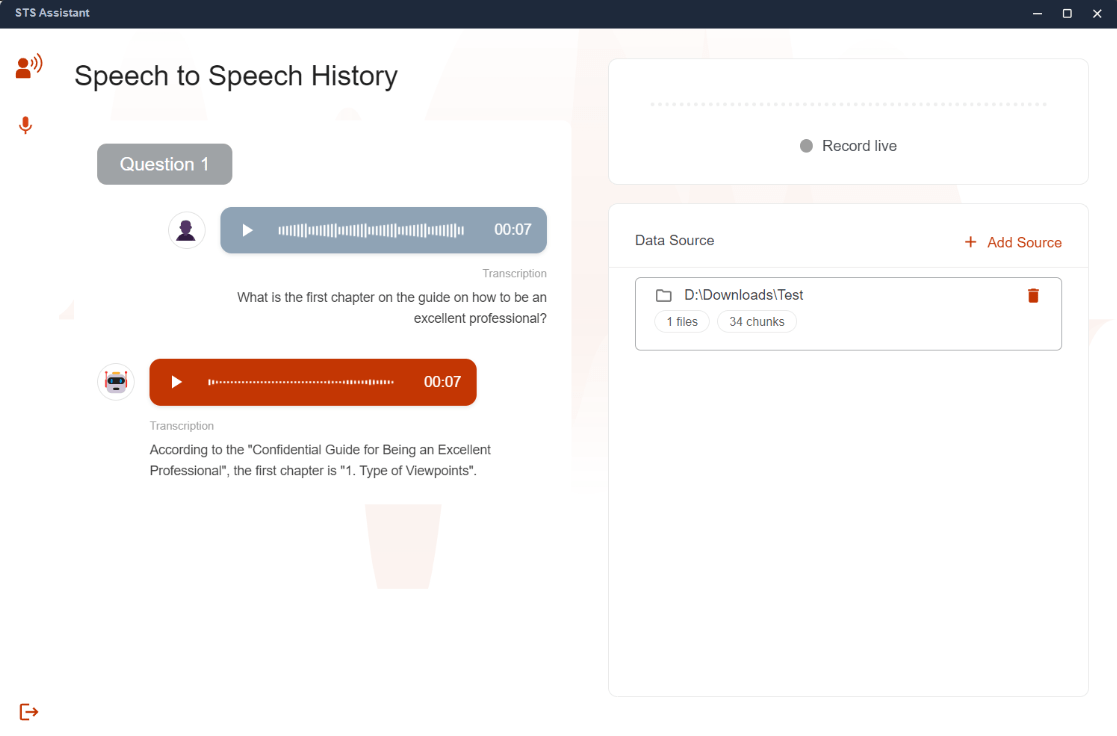Toggle Record live on
1117x736 pixels.
click(858, 145)
